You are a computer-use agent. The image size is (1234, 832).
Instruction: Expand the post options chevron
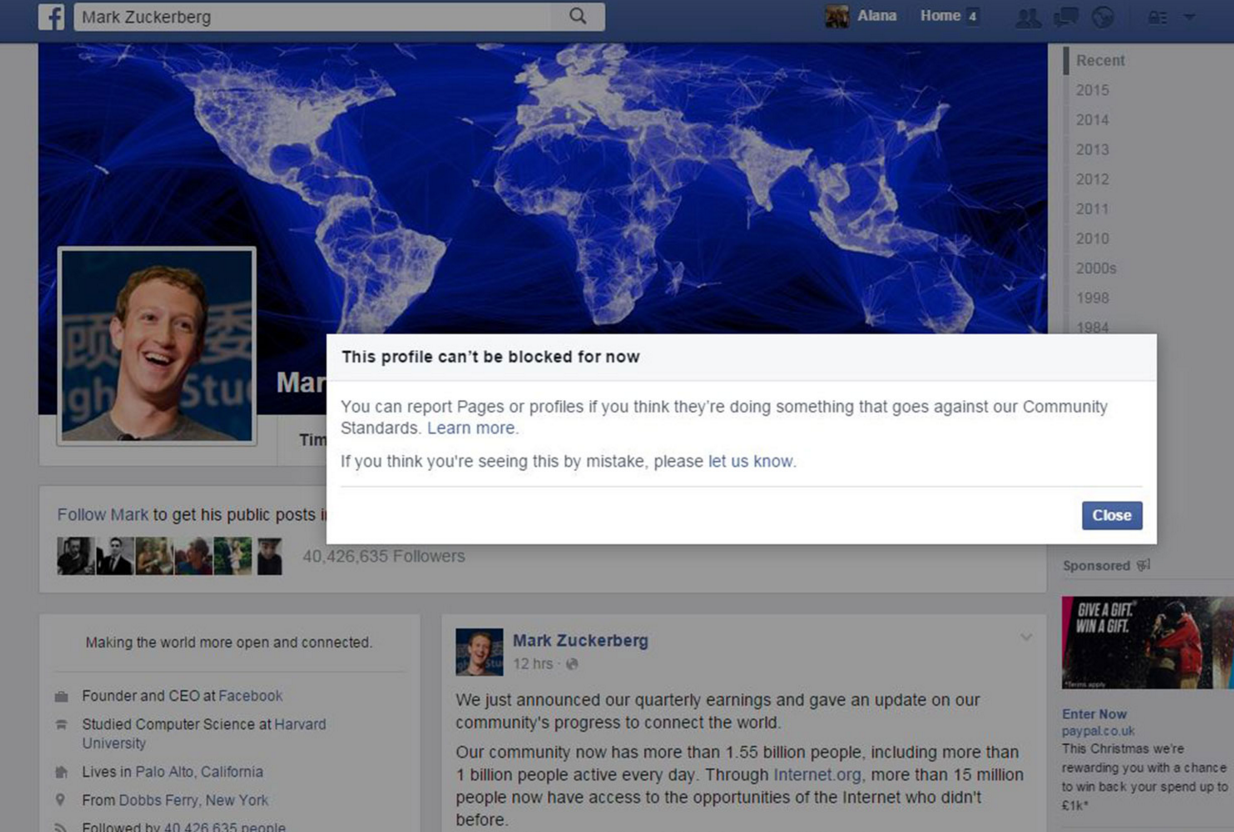(1026, 637)
